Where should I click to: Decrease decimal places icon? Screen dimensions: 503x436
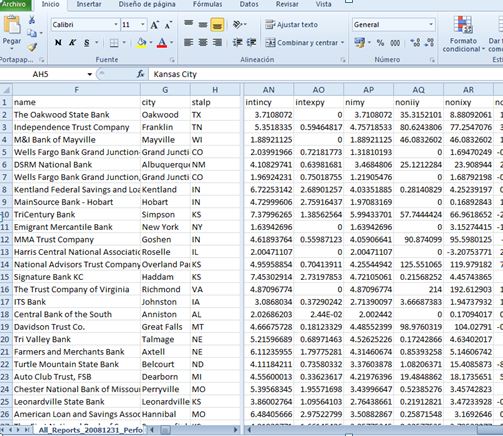pos(430,43)
